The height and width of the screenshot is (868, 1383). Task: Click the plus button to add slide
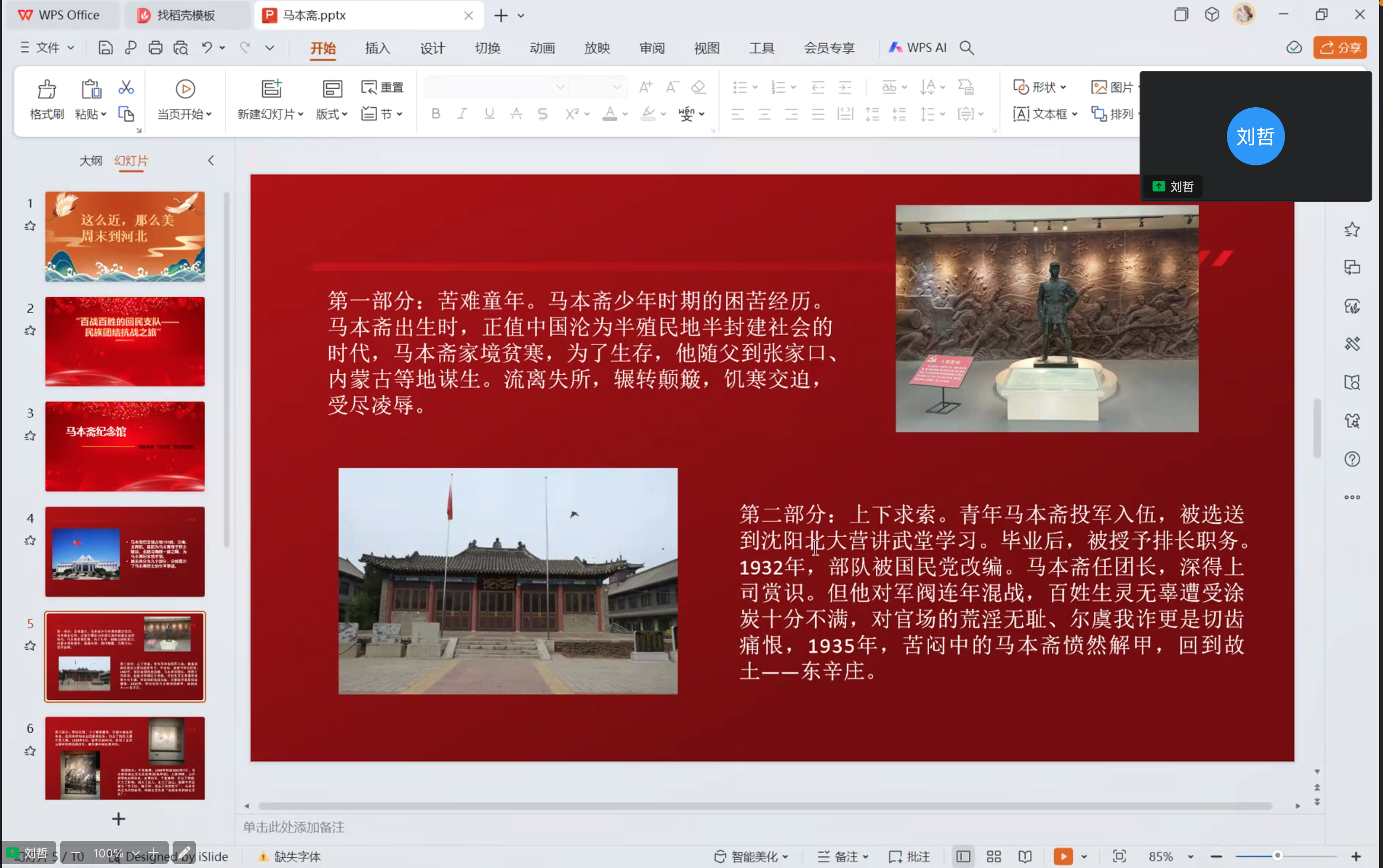point(118,819)
